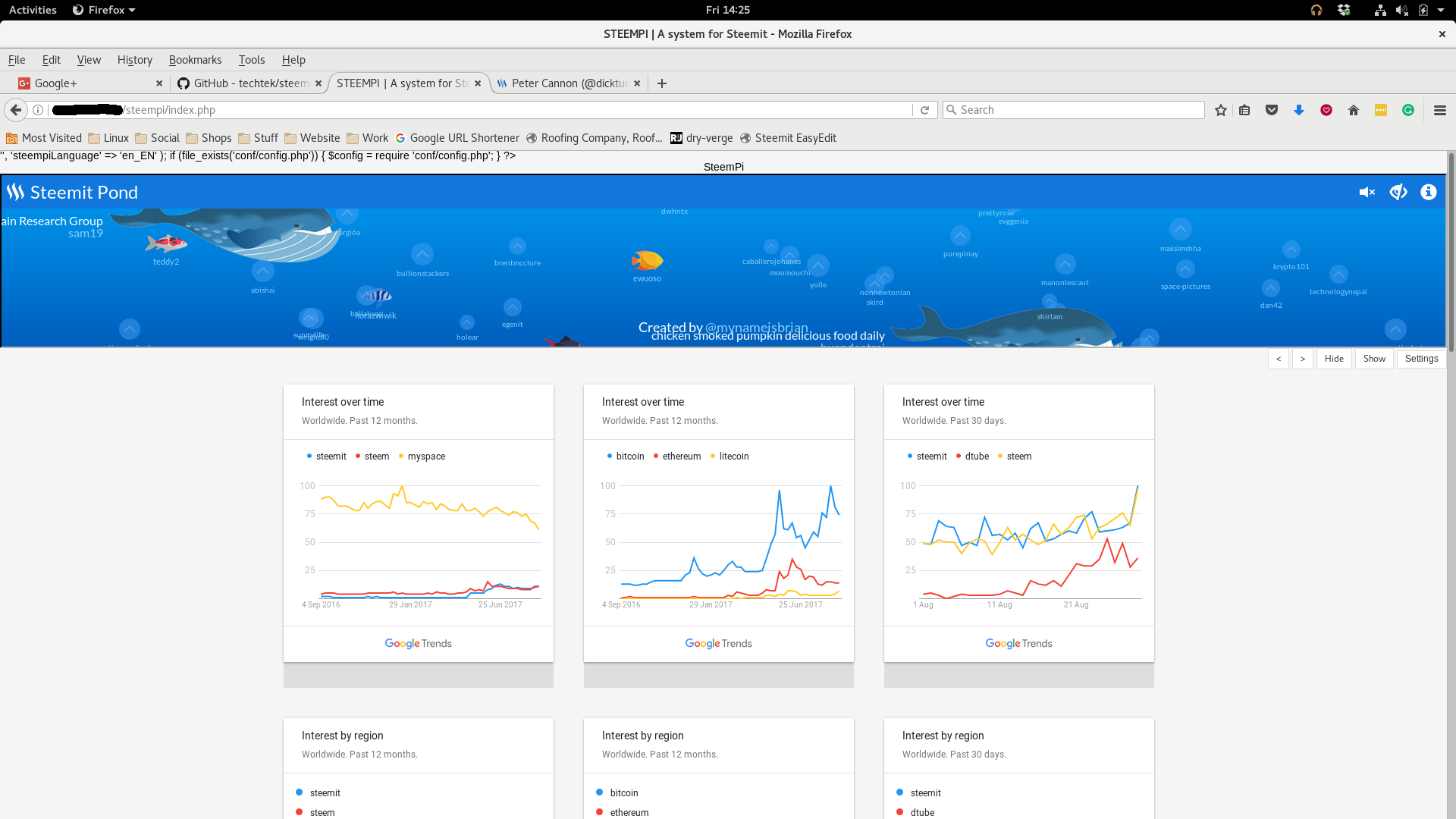
Task: Expand the Website bookmarks folder
Action: 312,138
